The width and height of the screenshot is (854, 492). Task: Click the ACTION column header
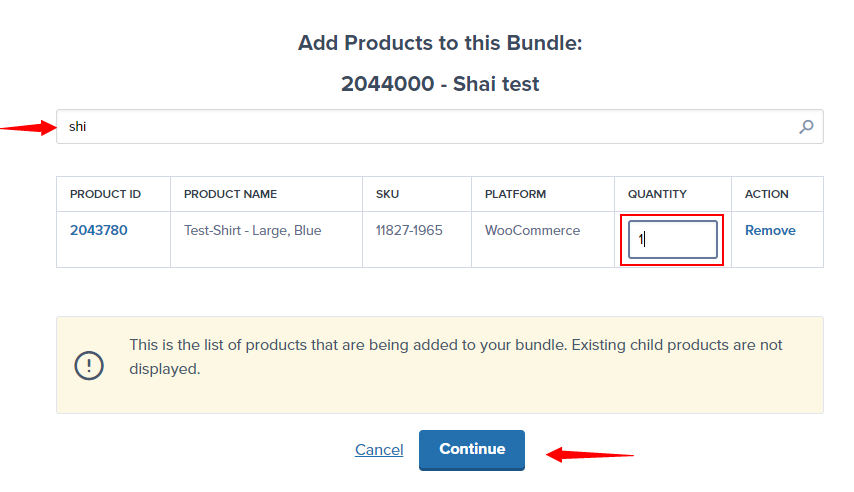767,194
